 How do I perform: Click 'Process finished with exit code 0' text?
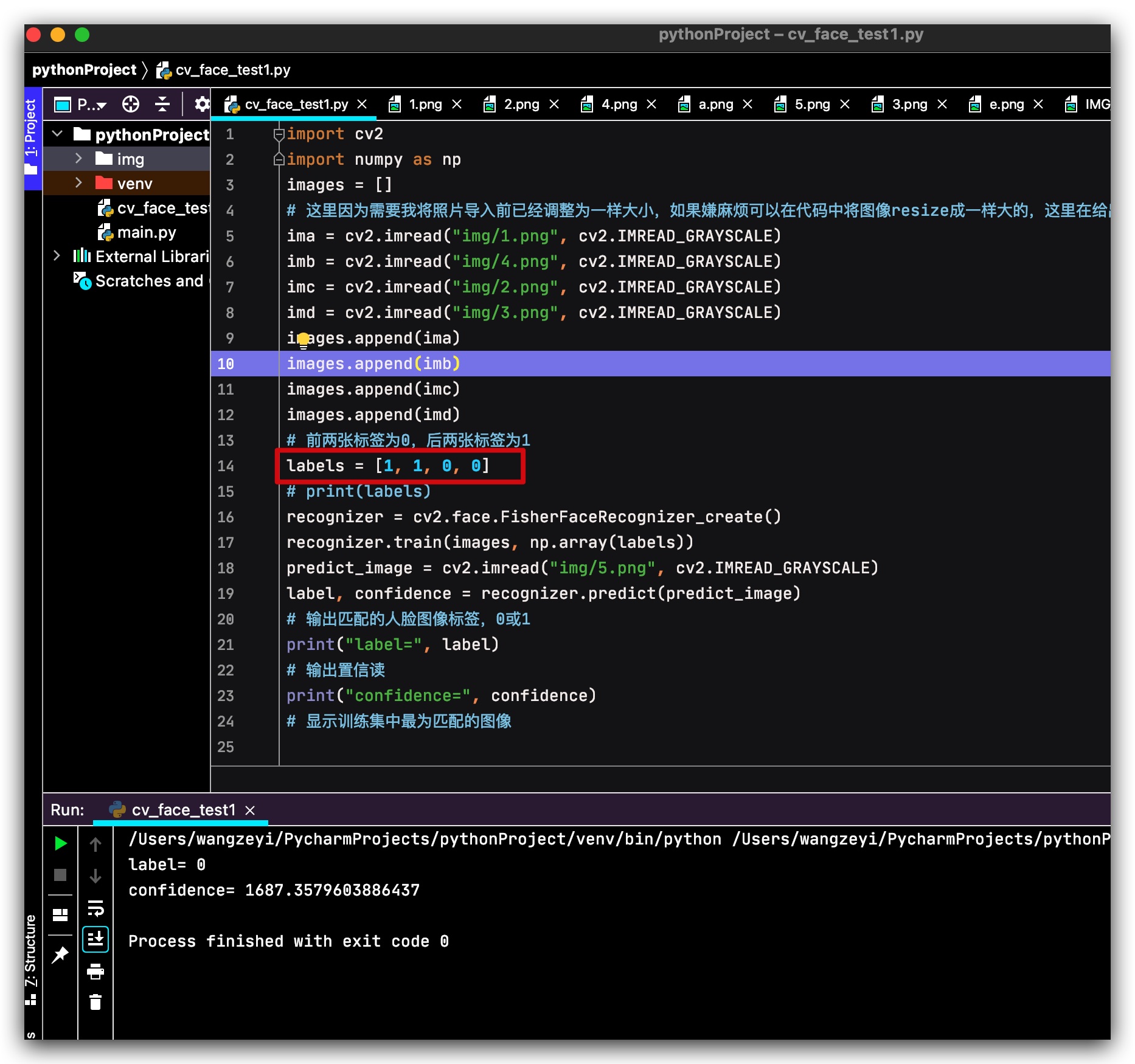point(288,941)
